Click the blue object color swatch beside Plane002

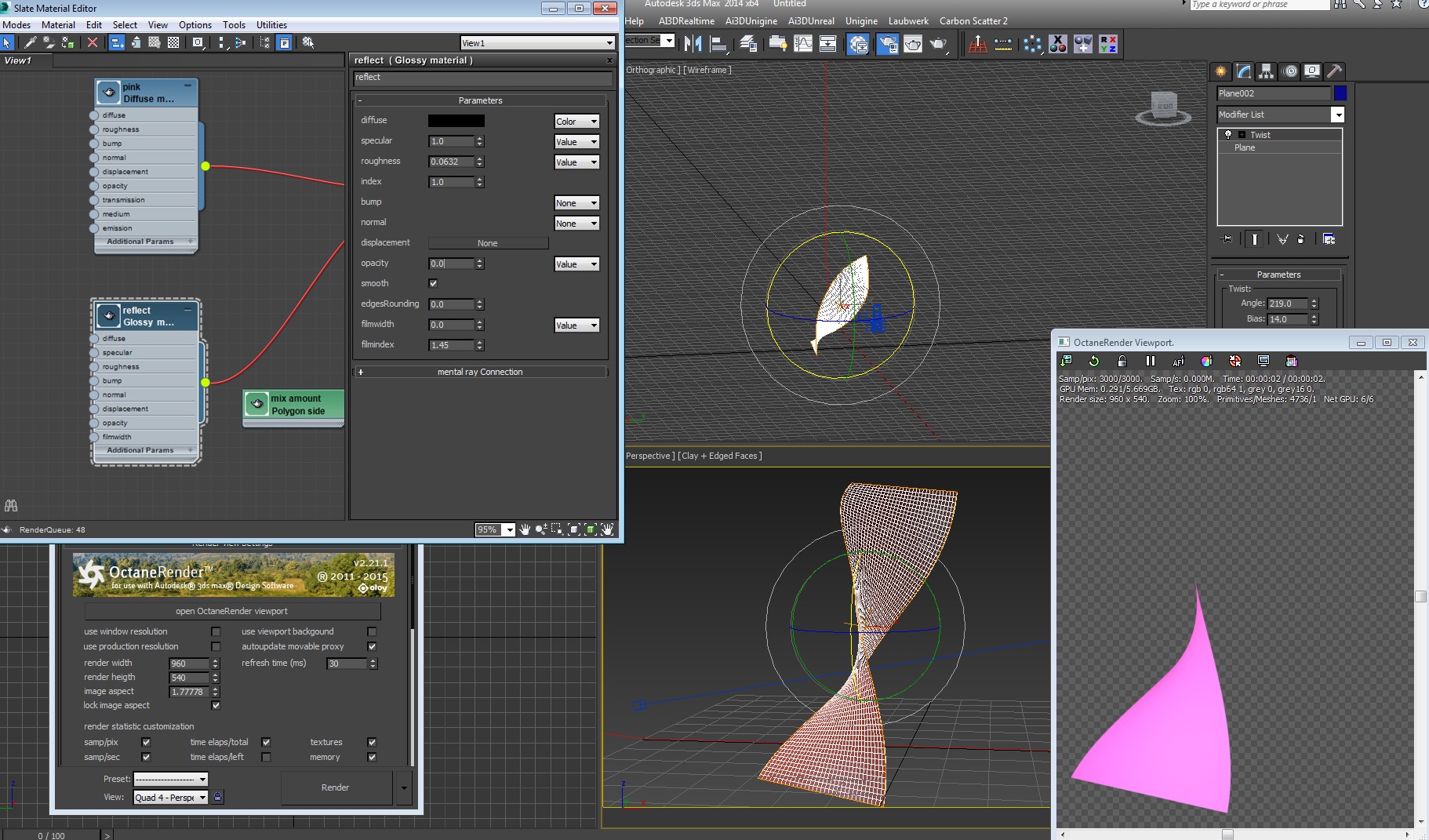1340,93
